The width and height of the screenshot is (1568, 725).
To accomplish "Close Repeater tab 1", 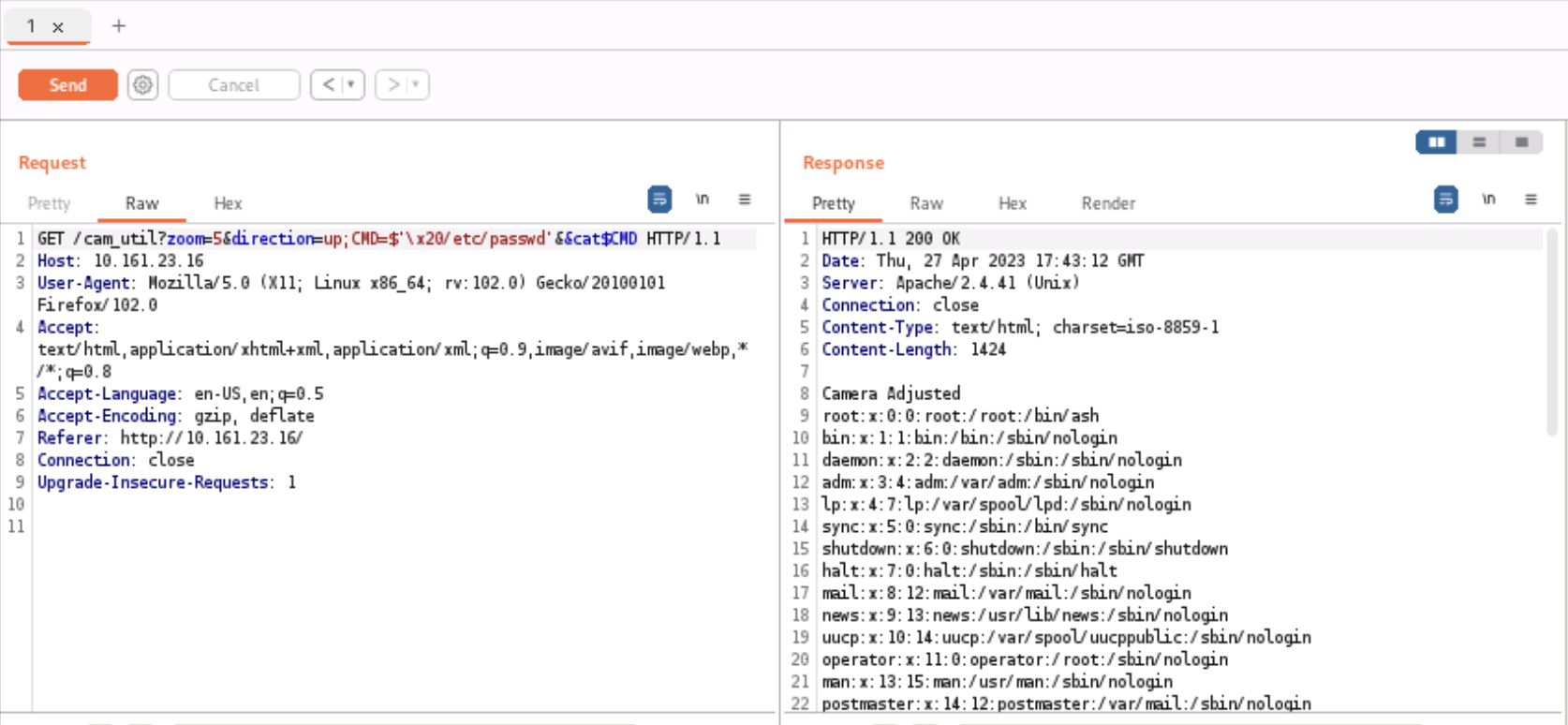I will 58,27.
